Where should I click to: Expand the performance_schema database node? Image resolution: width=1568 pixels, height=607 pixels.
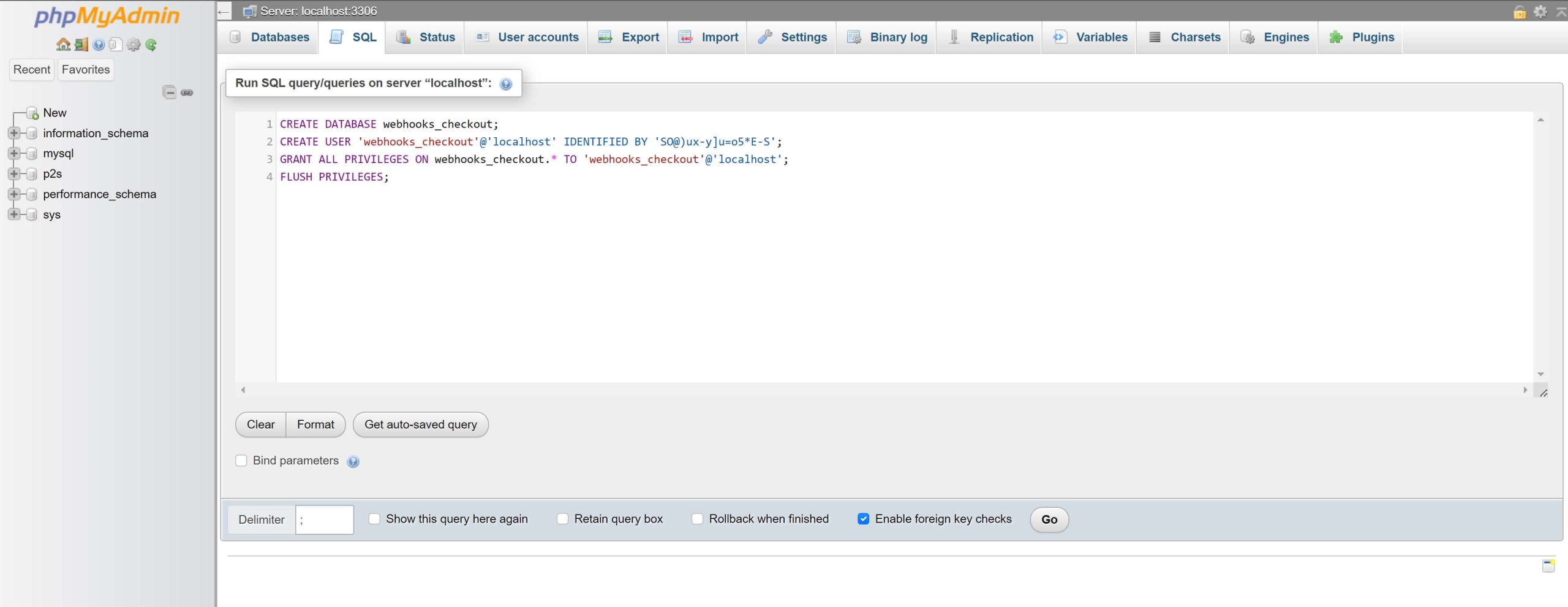13,194
